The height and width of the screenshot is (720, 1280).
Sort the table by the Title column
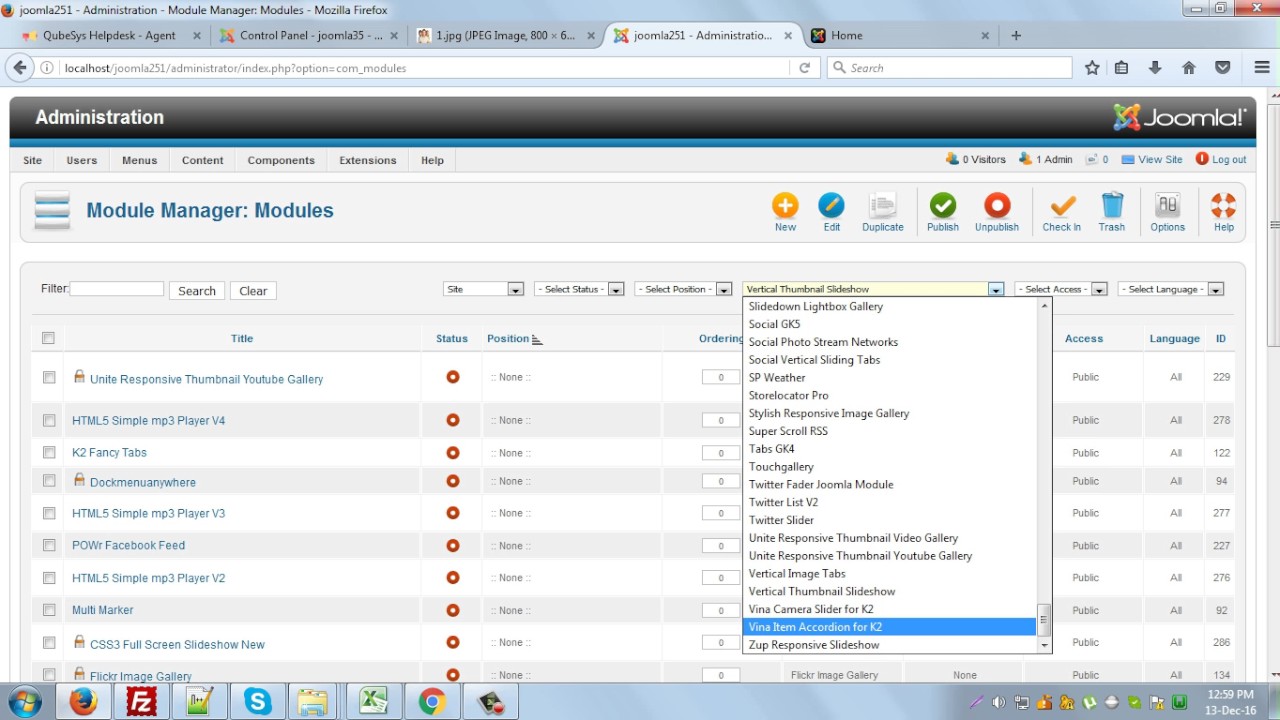coord(242,338)
